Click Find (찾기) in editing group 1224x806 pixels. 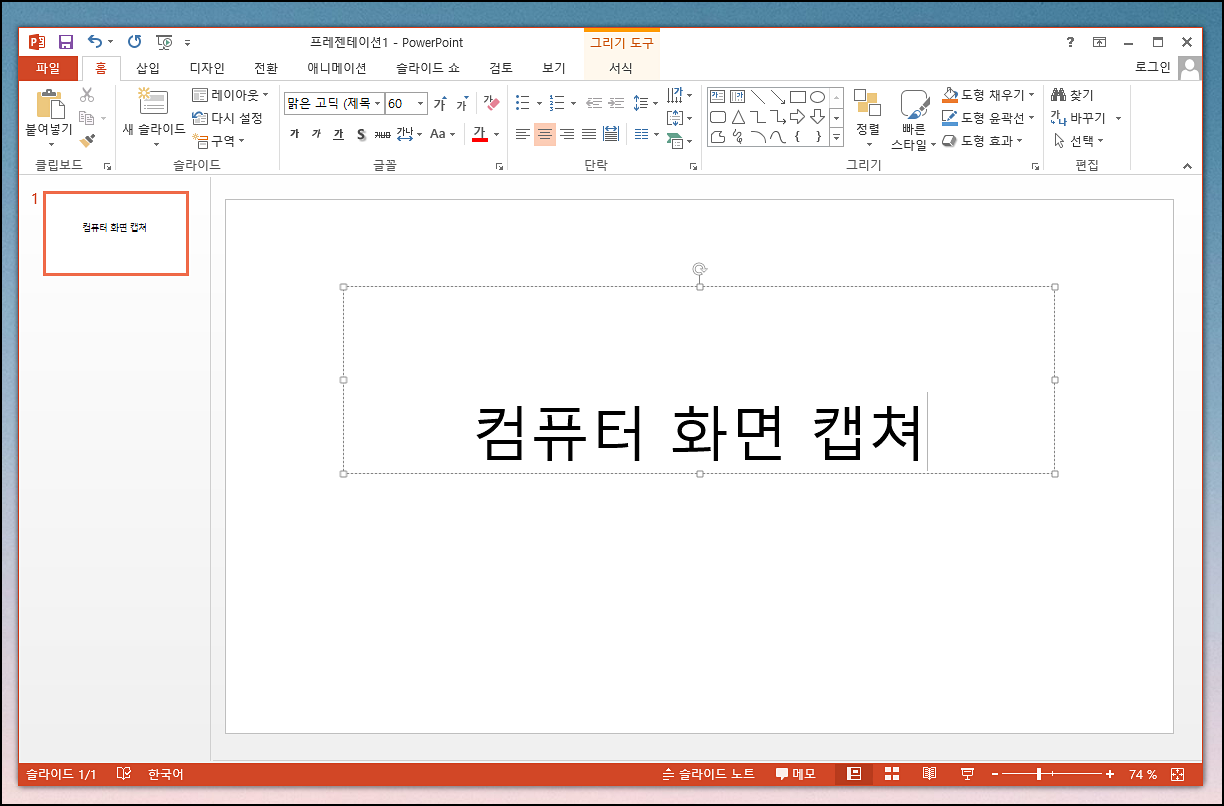1073,95
